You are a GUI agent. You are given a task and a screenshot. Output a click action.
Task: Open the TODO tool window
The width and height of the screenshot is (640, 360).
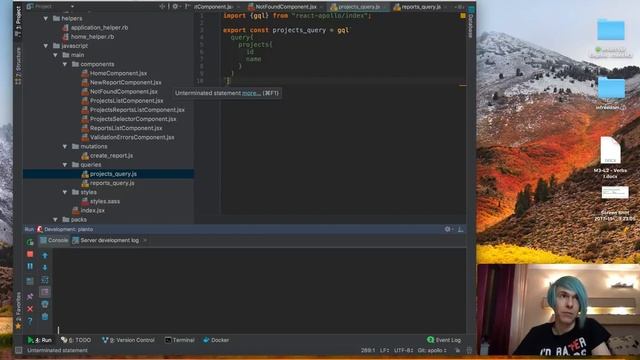point(76,340)
